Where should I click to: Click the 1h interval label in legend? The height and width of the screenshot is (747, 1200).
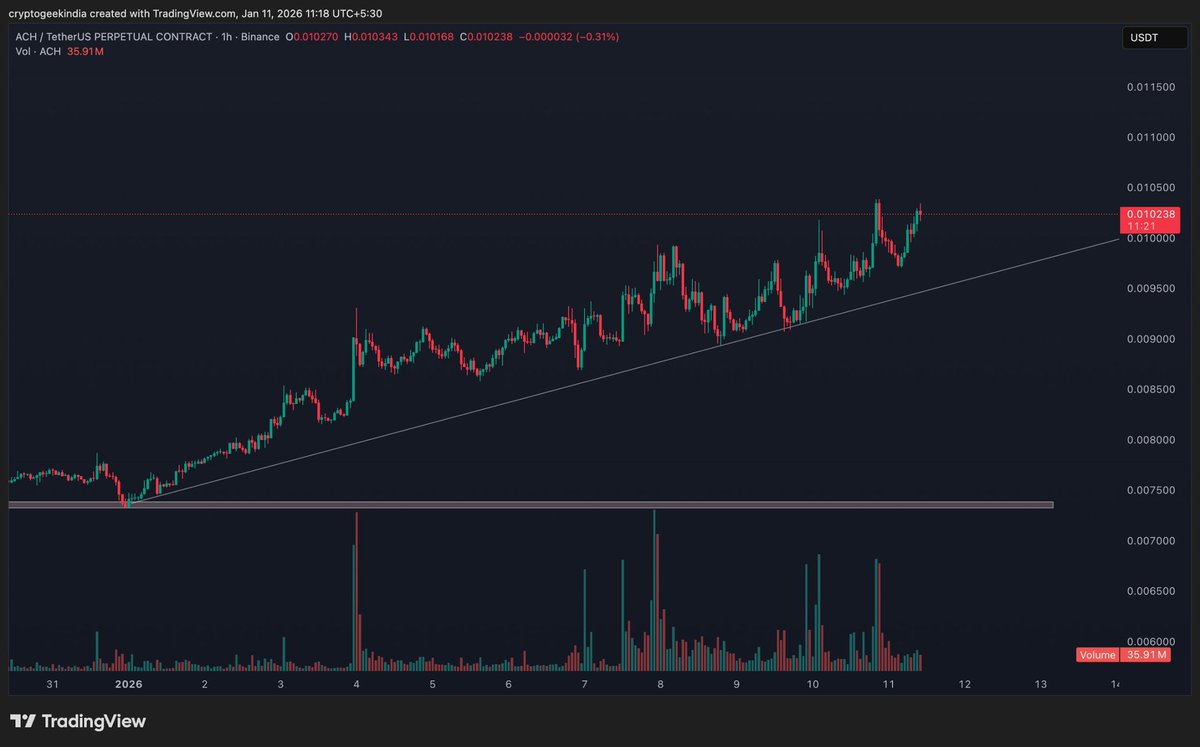click(227, 37)
